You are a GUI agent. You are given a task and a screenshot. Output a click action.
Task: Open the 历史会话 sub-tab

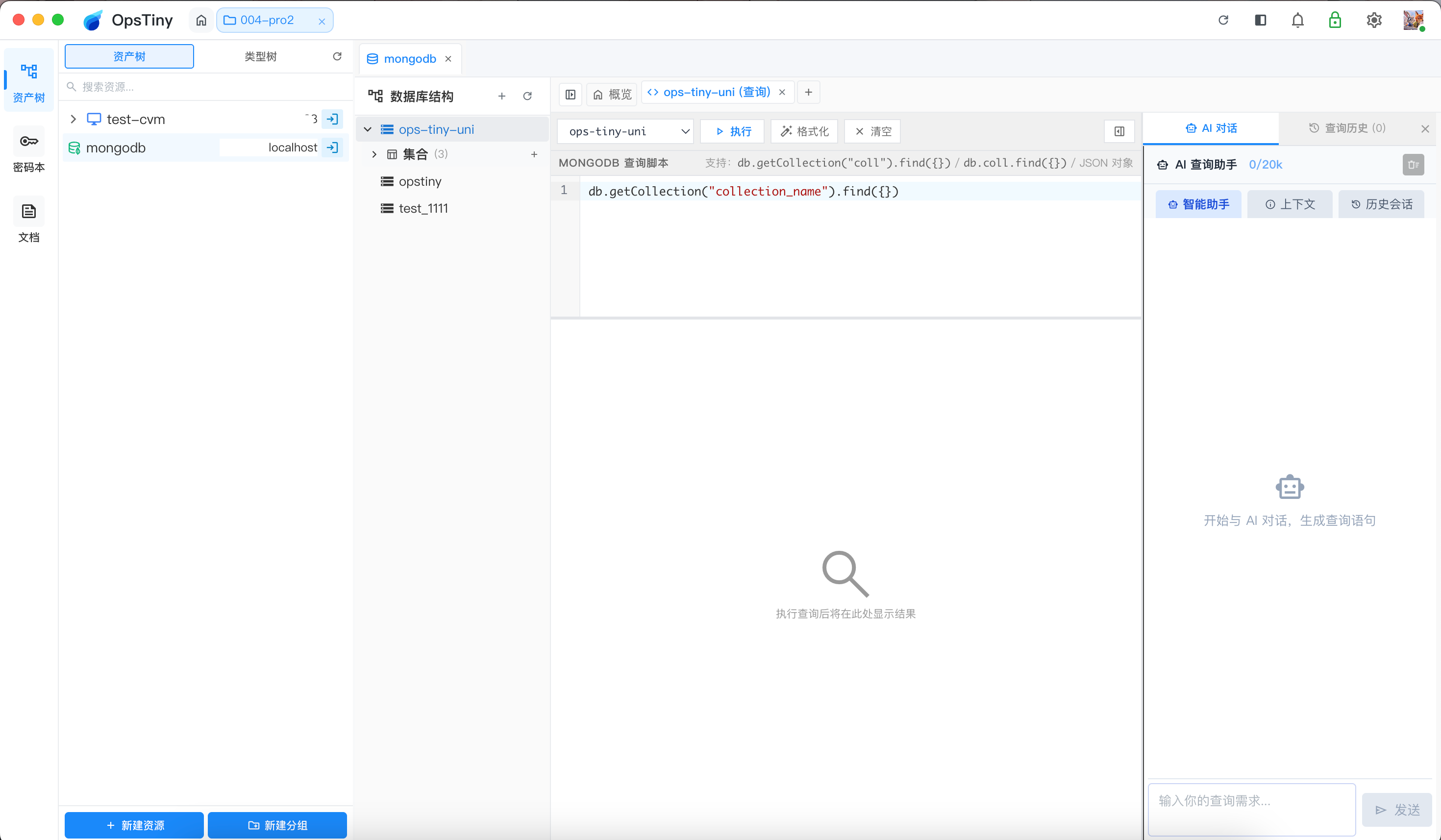click(1382, 204)
